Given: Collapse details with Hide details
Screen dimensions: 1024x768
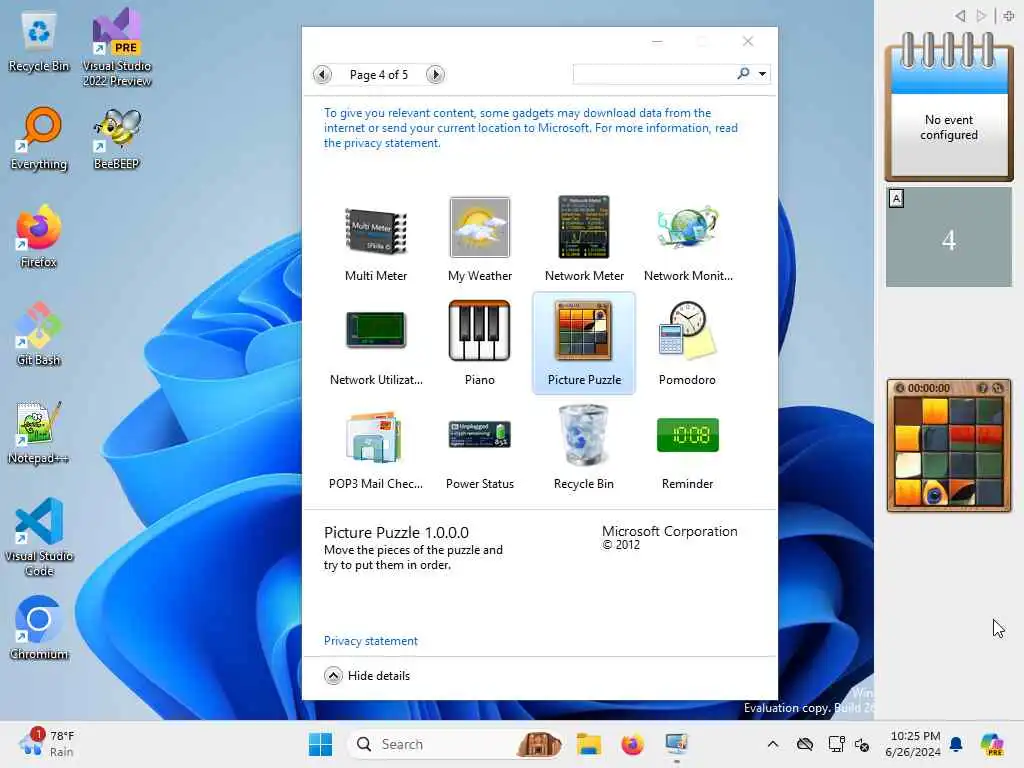Looking at the screenshot, I should click(367, 675).
